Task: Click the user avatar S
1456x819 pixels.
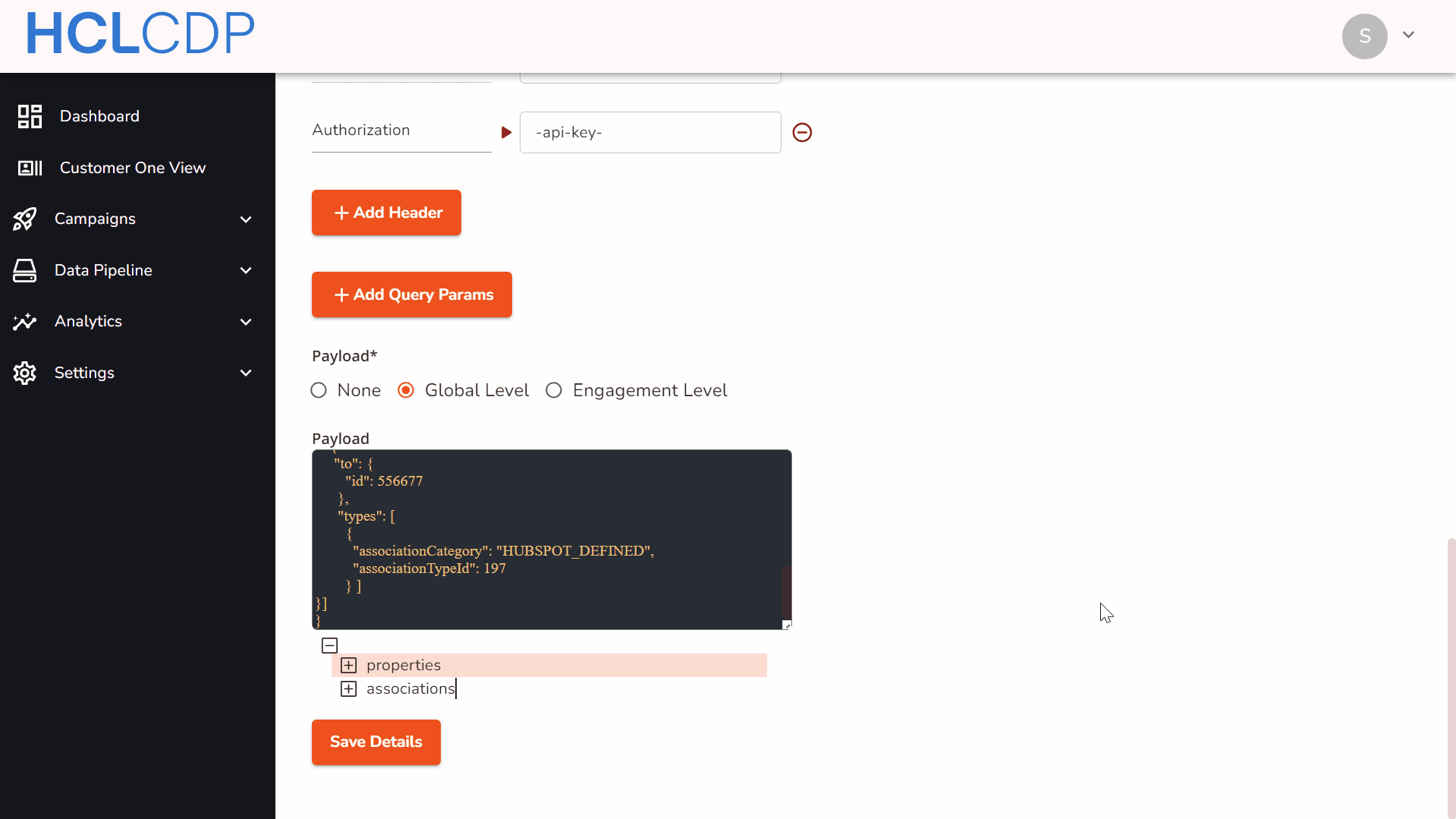Action: (1364, 36)
